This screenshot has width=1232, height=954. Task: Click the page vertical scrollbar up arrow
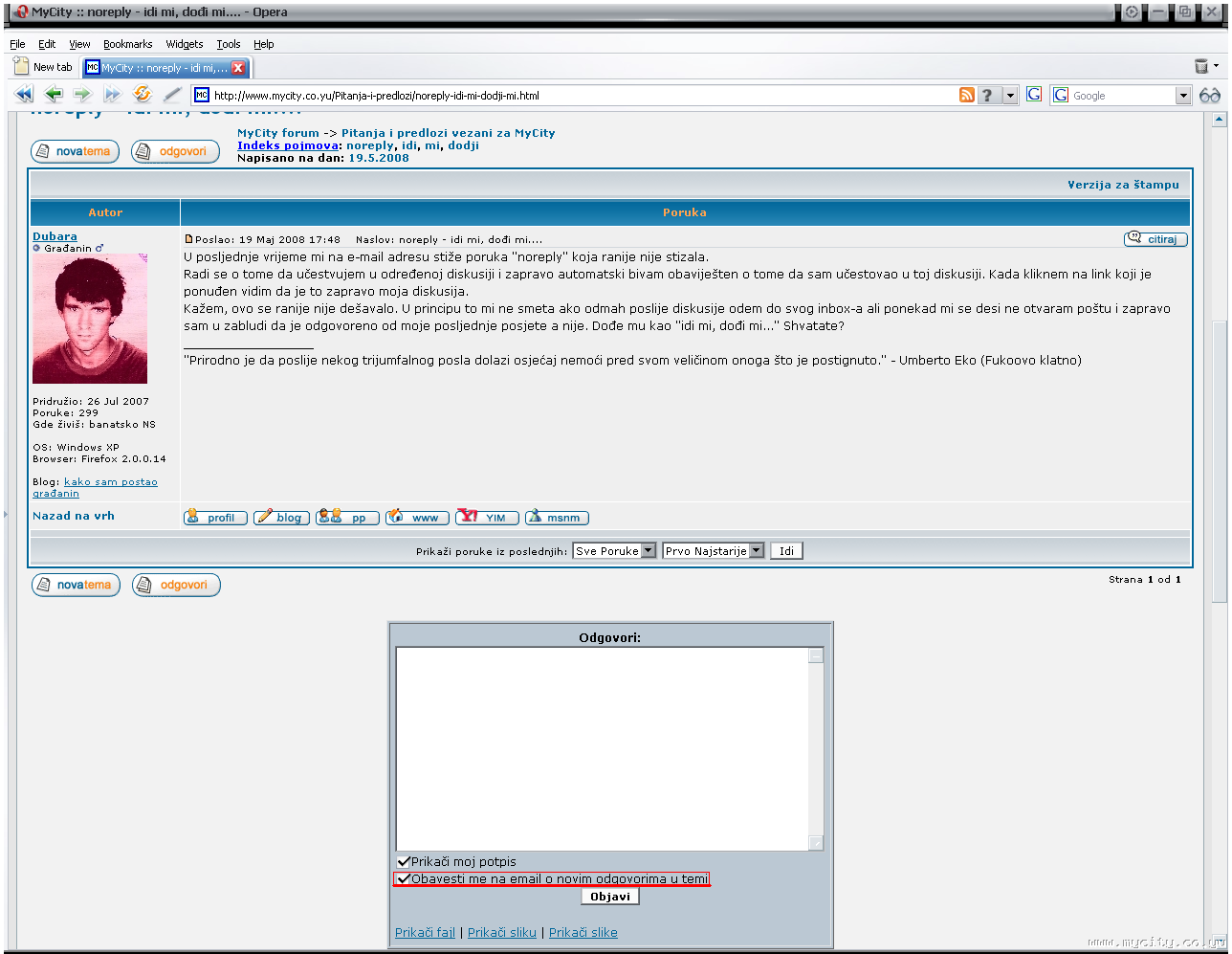(1220, 120)
